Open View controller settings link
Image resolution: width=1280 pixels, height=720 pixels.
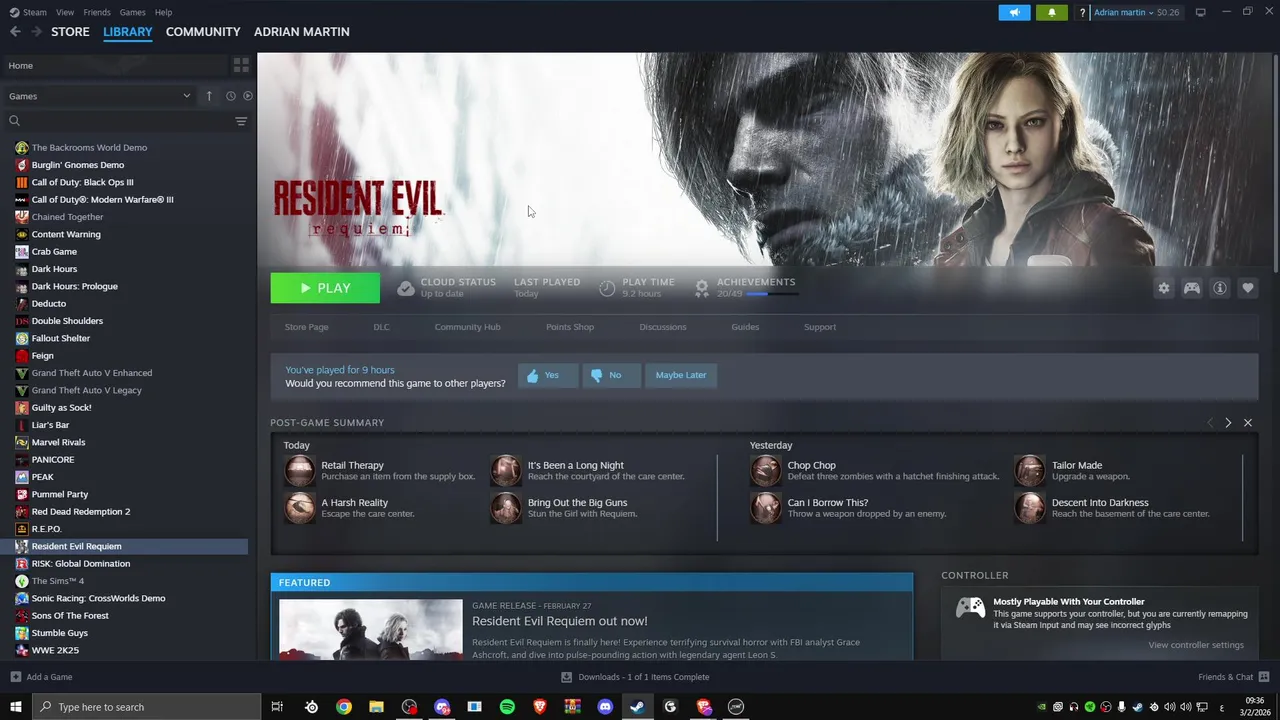tap(1196, 645)
